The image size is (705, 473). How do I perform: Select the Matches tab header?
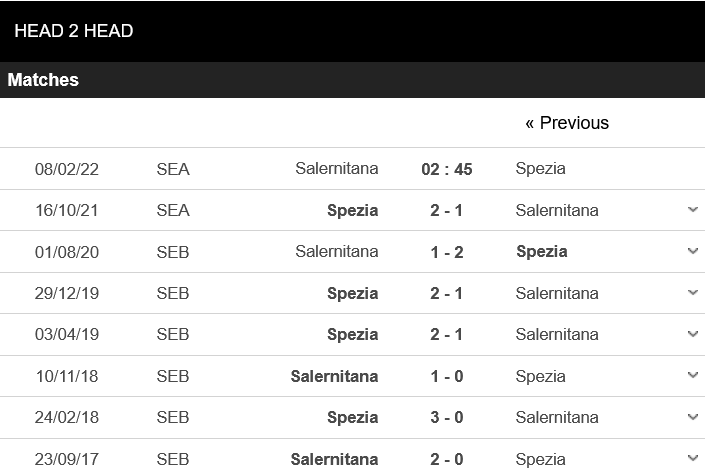pyautogui.click(x=43, y=80)
